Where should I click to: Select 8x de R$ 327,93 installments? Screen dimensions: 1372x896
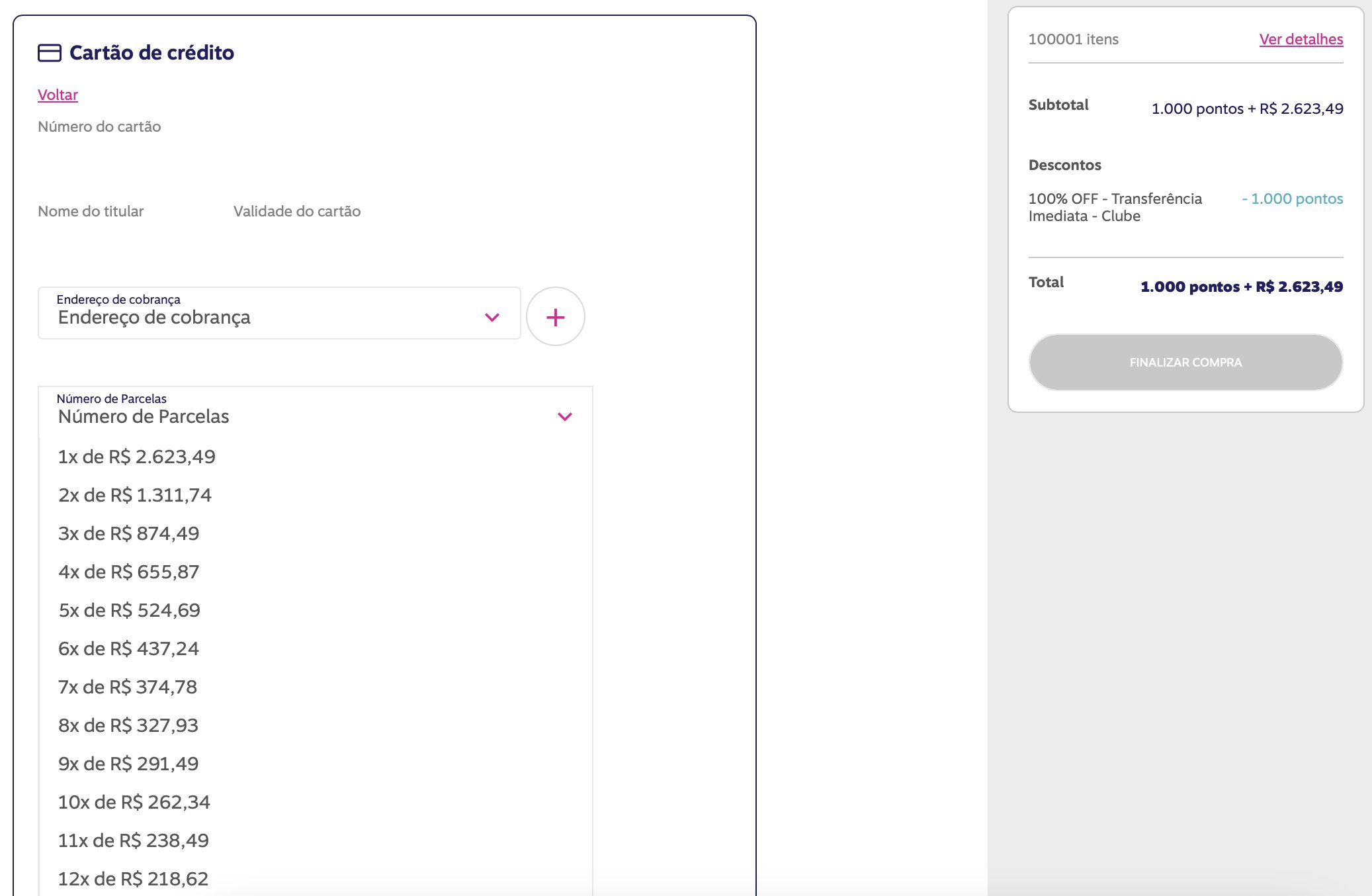coord(316,725)
